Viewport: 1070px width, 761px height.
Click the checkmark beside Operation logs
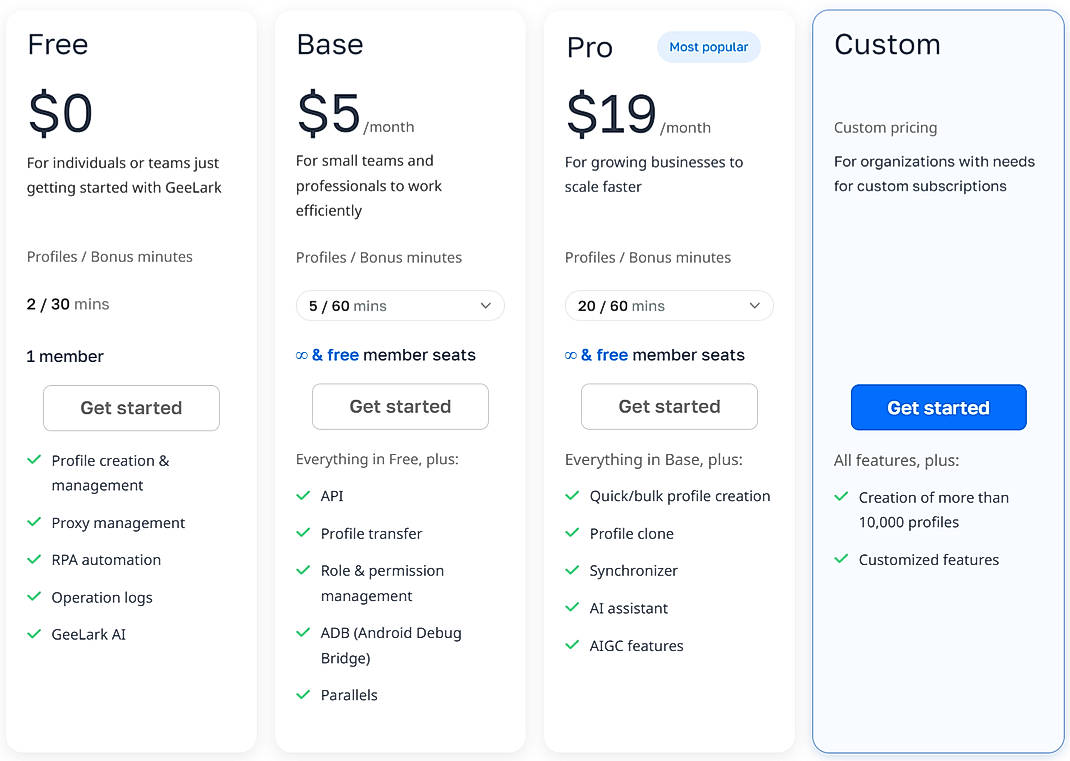(x=34, y=597)
